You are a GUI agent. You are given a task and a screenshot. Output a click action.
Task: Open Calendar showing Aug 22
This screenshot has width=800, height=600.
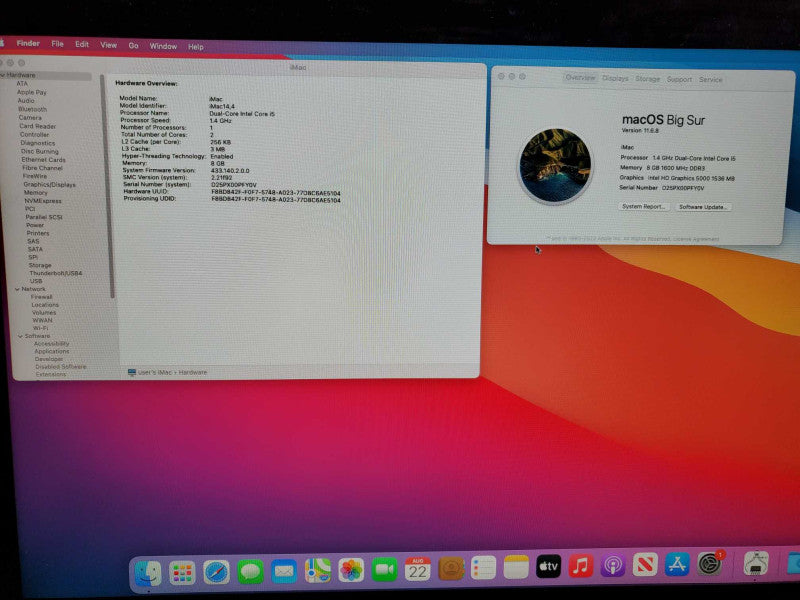(418, 569)
